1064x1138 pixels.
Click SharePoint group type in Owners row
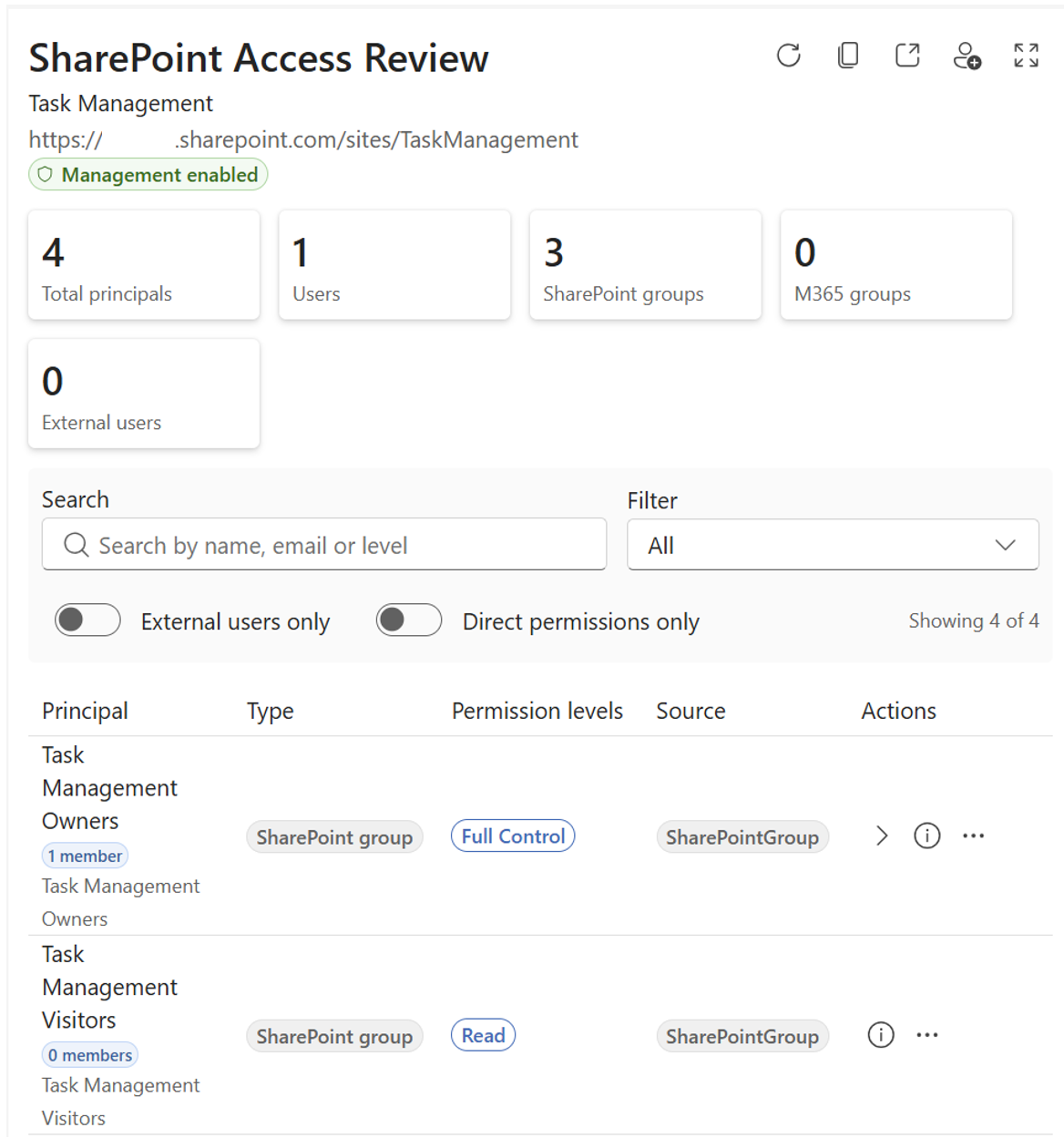tap(334, 837)
